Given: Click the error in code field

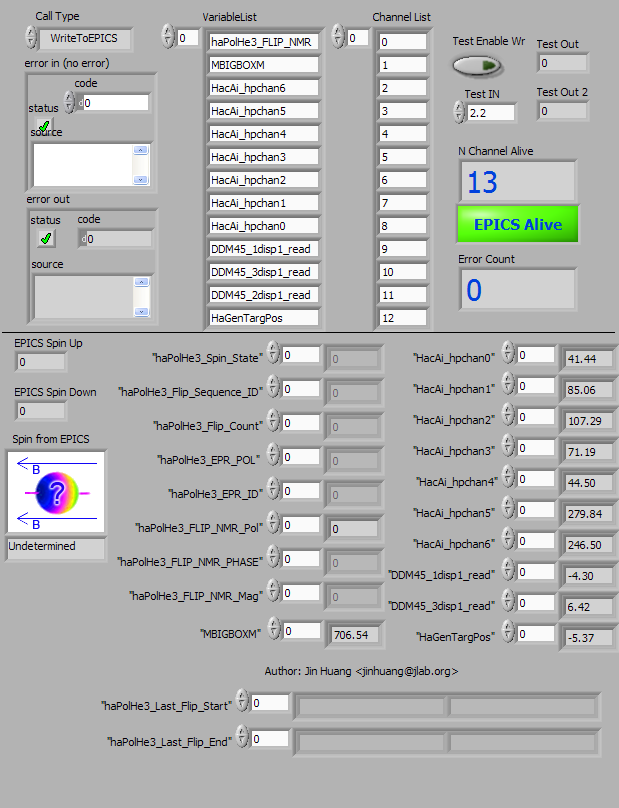Looking at the screenshot, I should [x=116, y=103].
